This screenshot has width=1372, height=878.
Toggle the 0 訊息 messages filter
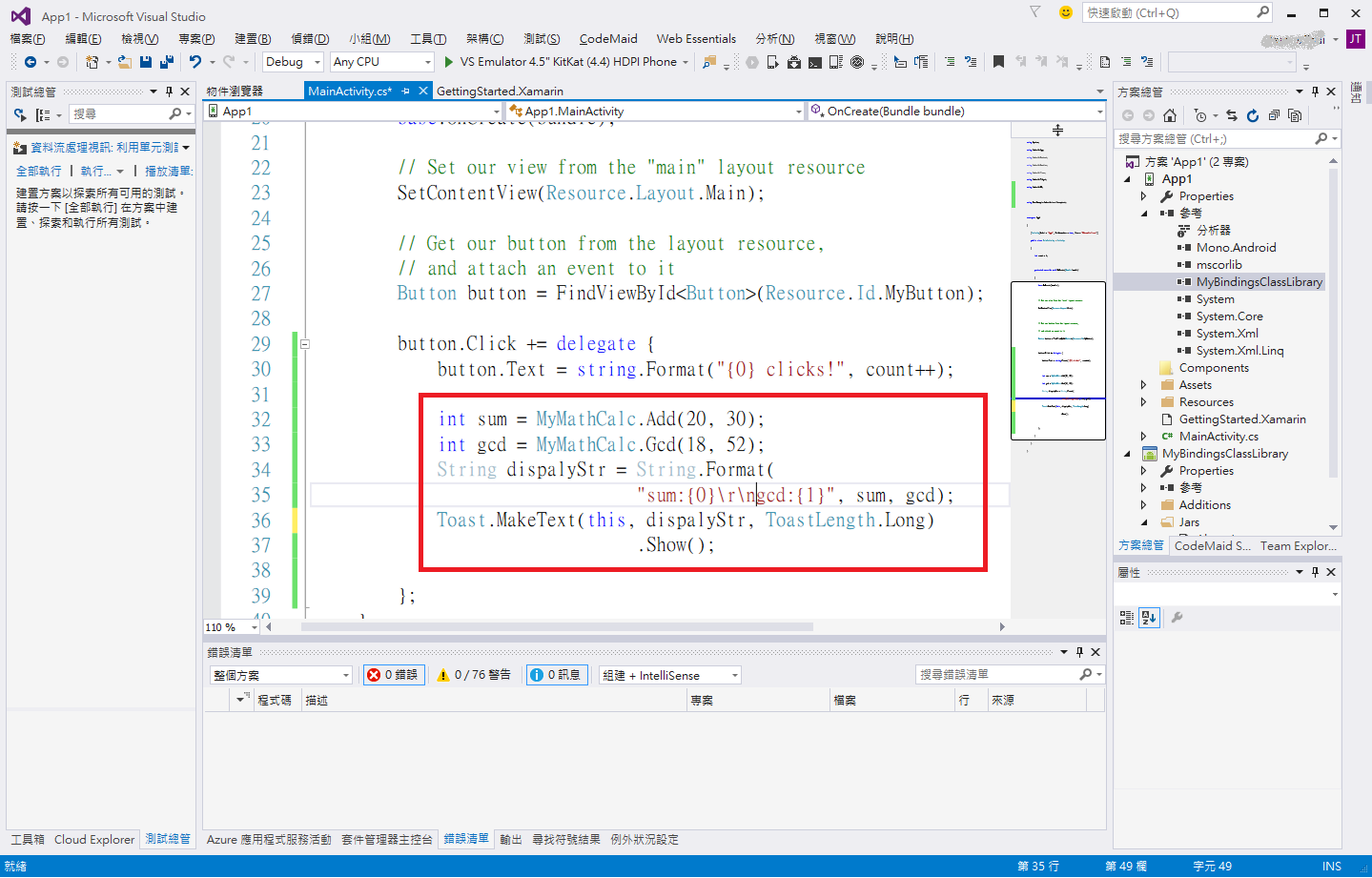pyautogui.click(x=557, y=675)
